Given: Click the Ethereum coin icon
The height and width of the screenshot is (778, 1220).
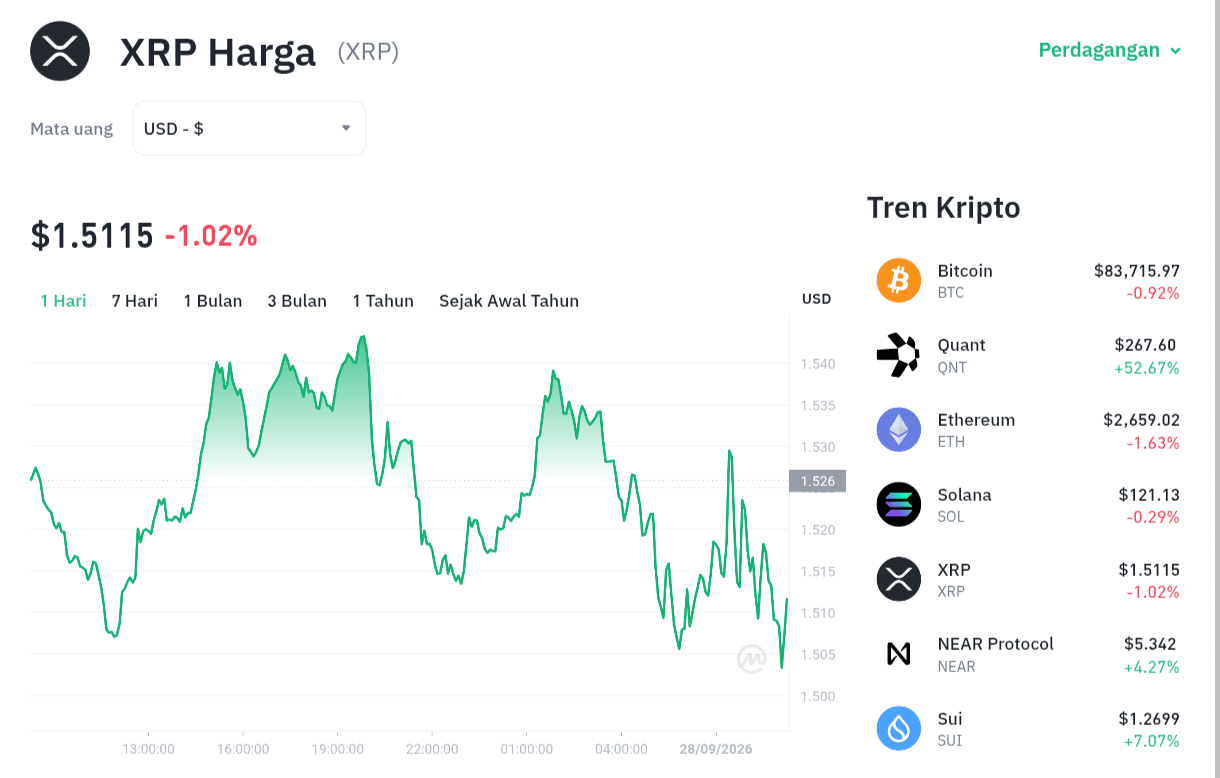Looking at the screenshot, I should [898, 430].
